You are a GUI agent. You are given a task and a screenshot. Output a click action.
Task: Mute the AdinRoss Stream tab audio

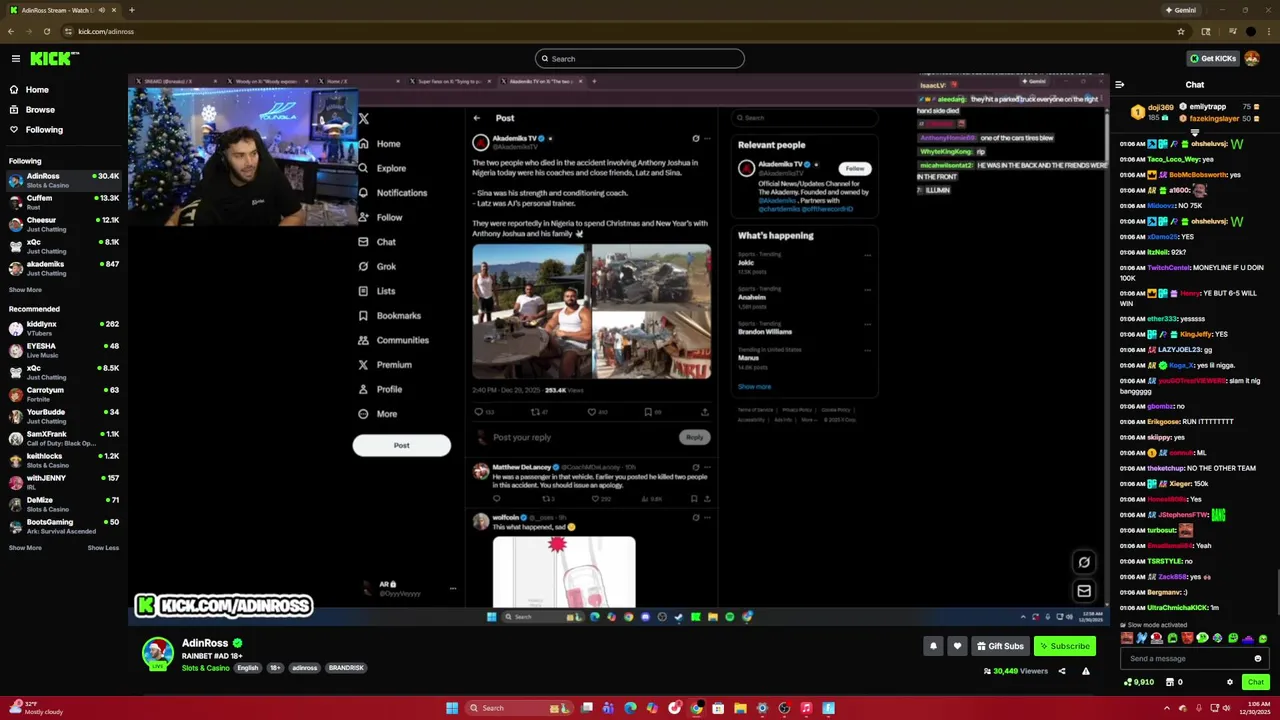pos(100,10)
